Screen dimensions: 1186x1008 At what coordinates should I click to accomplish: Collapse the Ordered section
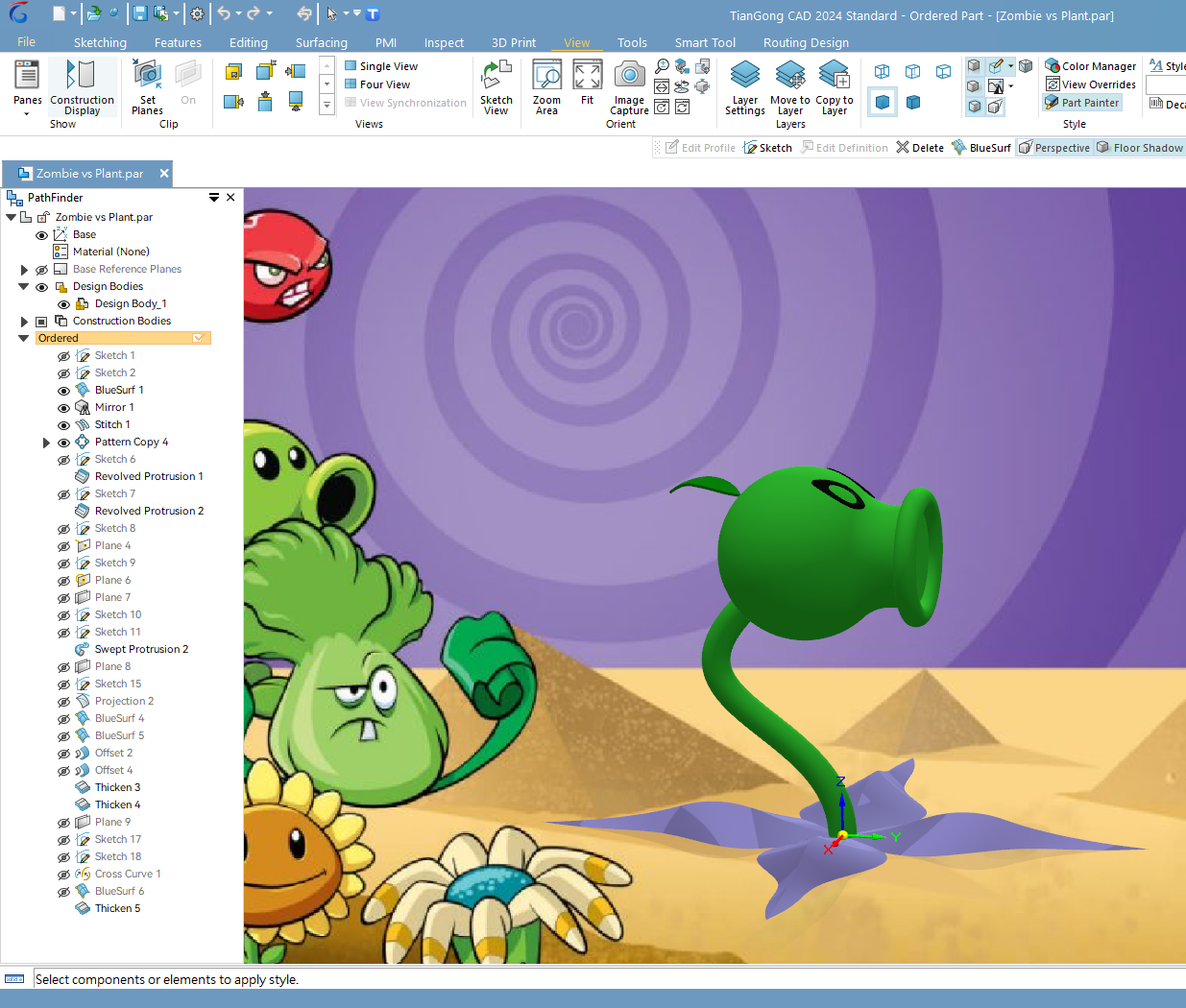pos(24,339)
